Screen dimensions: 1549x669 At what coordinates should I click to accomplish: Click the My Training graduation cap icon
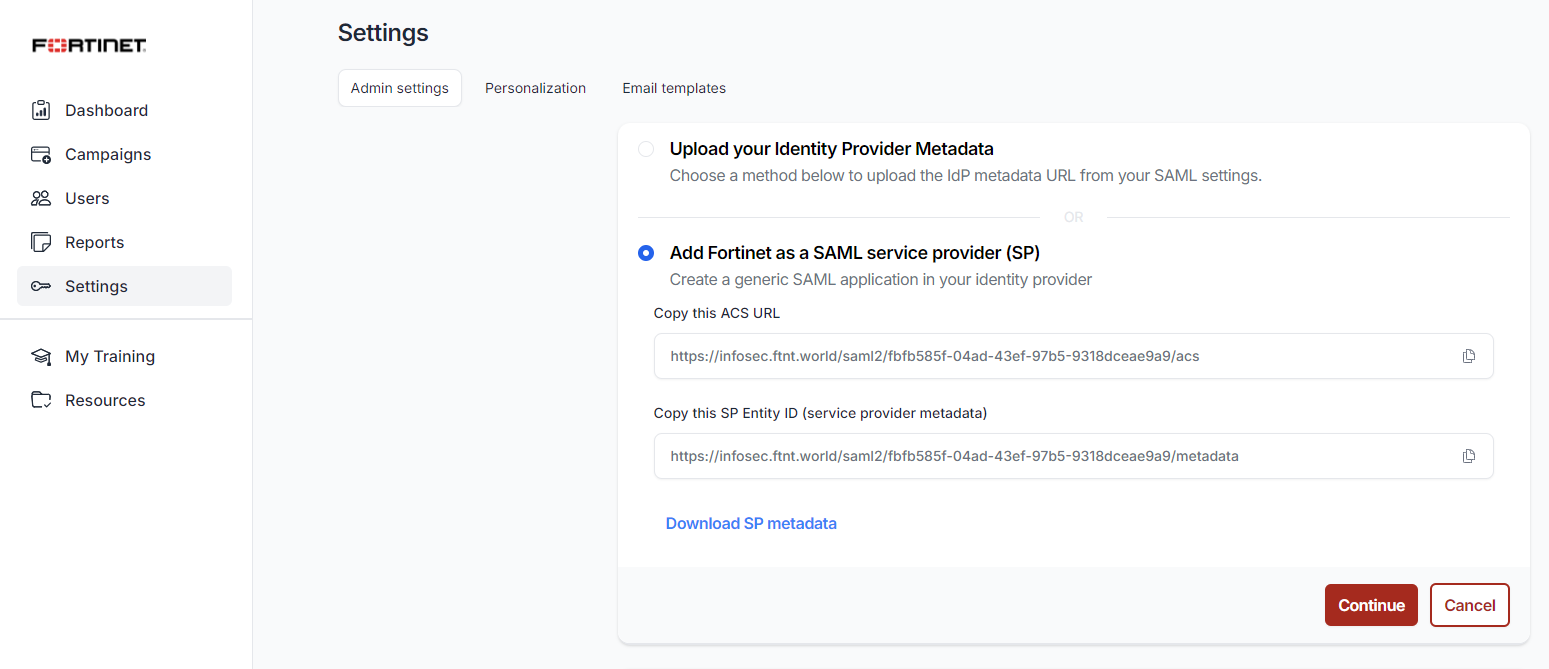(41, 356)
